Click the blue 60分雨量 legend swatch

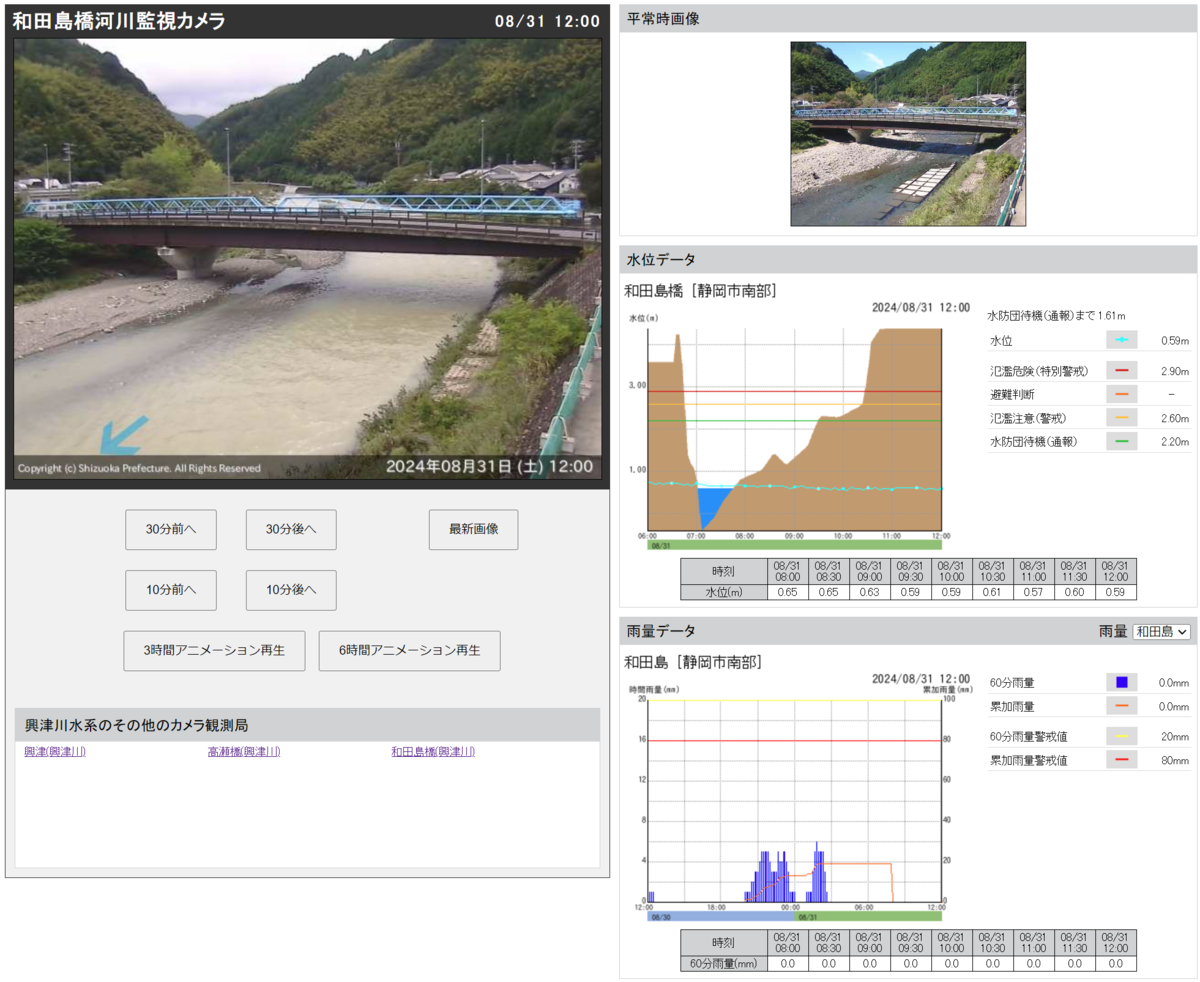(1121, 682)
